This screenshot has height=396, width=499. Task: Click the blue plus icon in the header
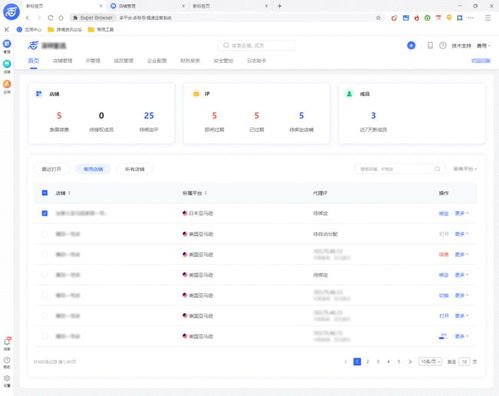point(411,45)
